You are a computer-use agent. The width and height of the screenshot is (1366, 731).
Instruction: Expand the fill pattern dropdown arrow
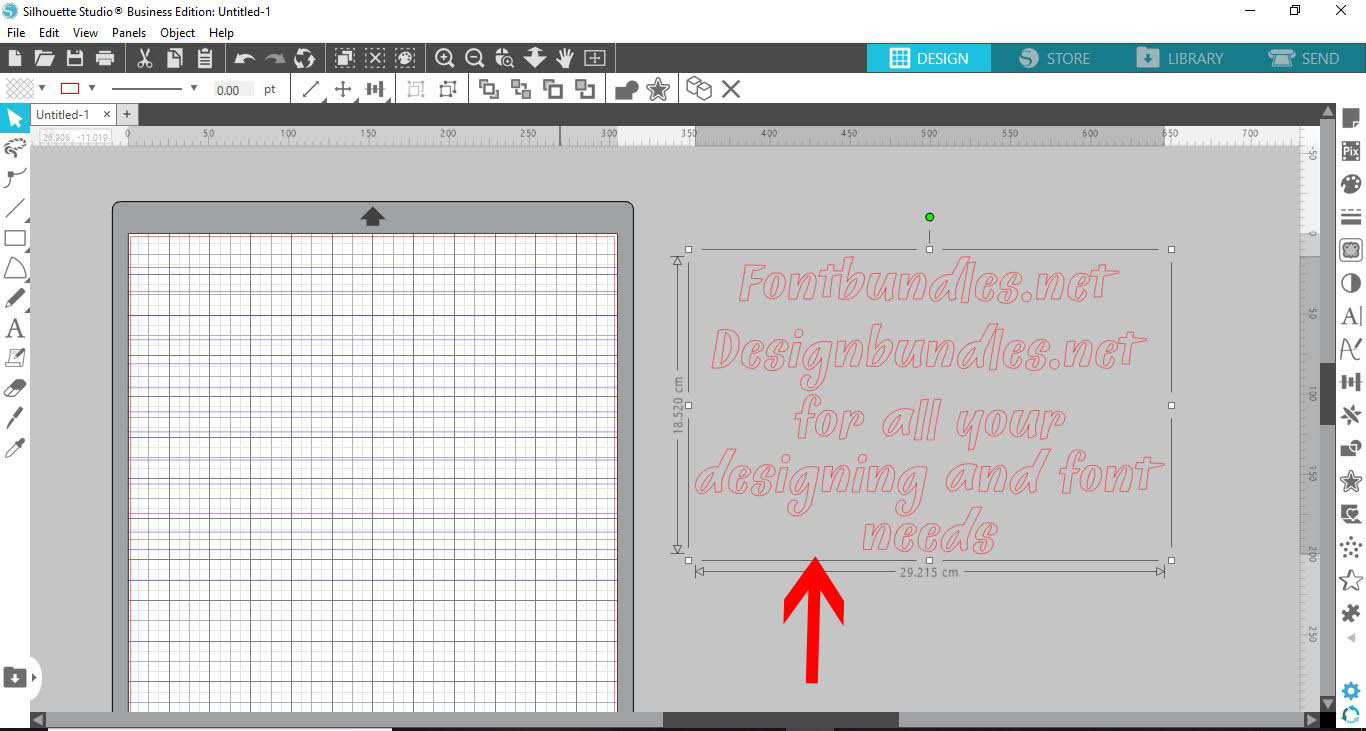42,88
